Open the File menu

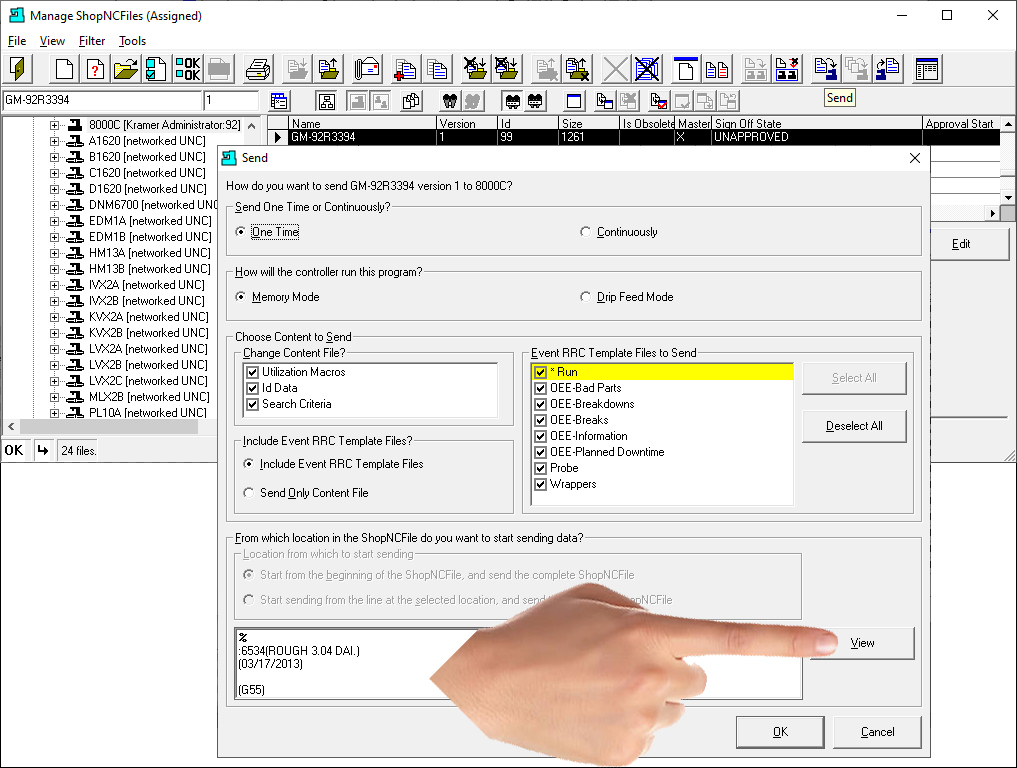coord(17,41)
